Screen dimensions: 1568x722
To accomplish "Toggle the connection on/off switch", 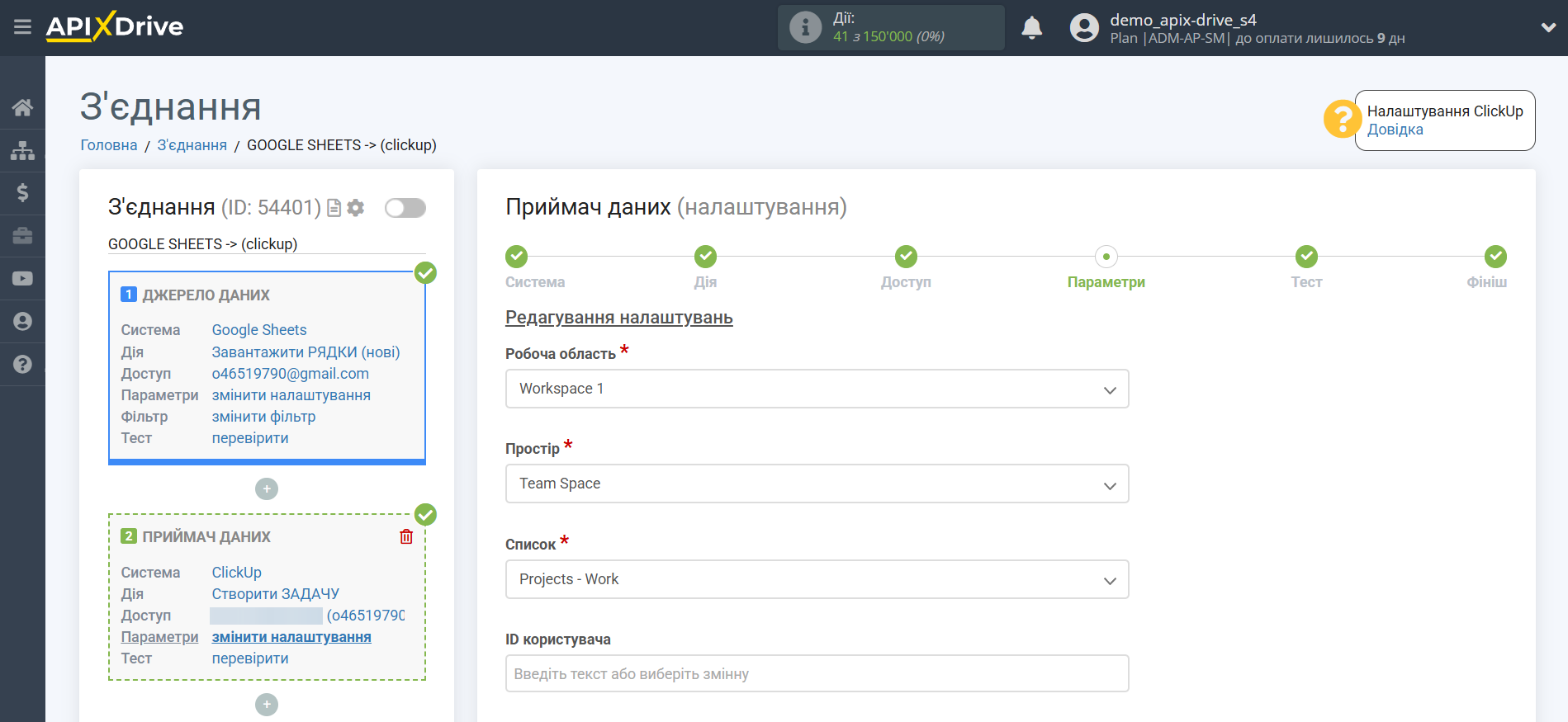I will click(x=405, y=208).
